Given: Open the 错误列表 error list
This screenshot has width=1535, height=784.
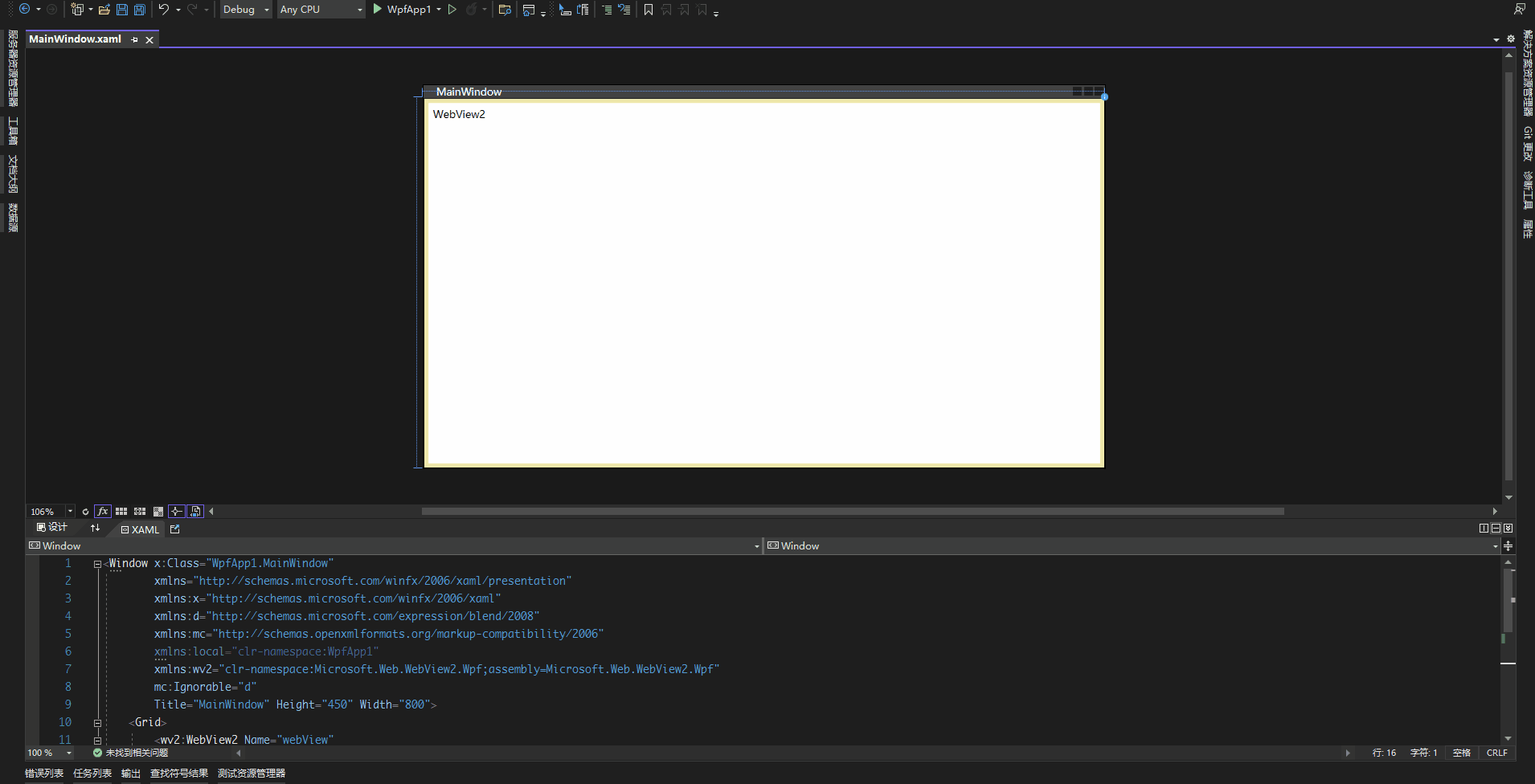Looking at the screenshot, I should tap(44, 773).
